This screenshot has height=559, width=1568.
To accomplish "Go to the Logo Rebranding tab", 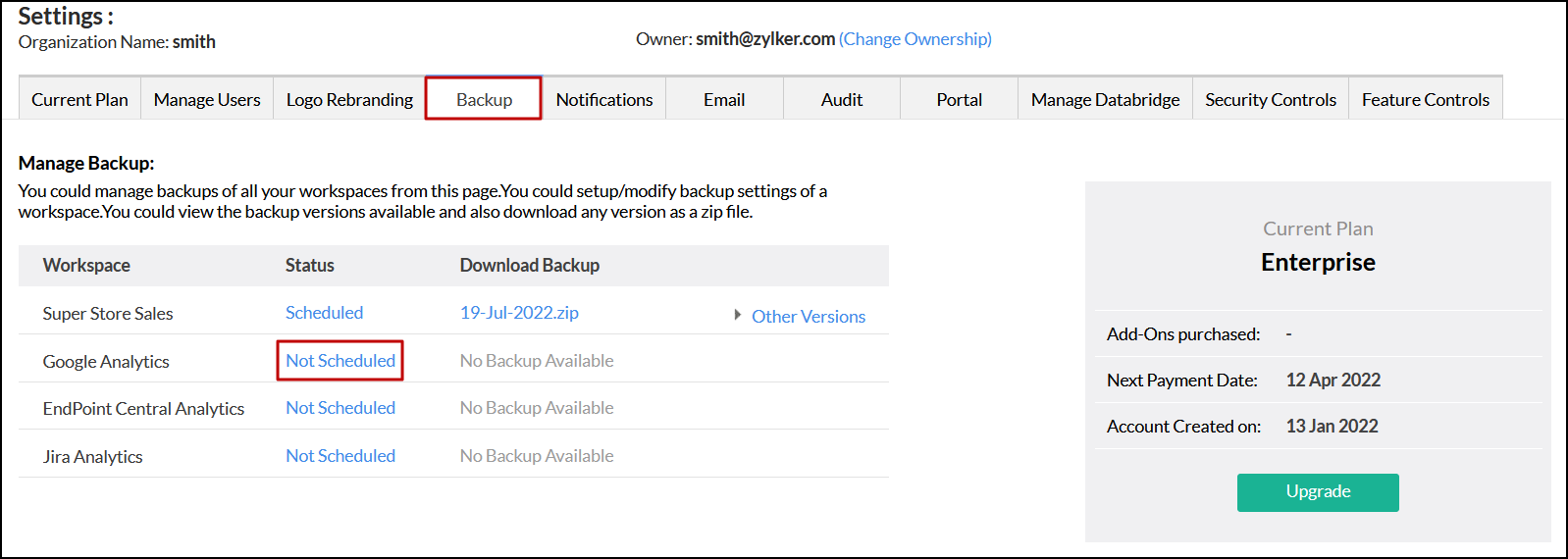I will tap(349, 99).
